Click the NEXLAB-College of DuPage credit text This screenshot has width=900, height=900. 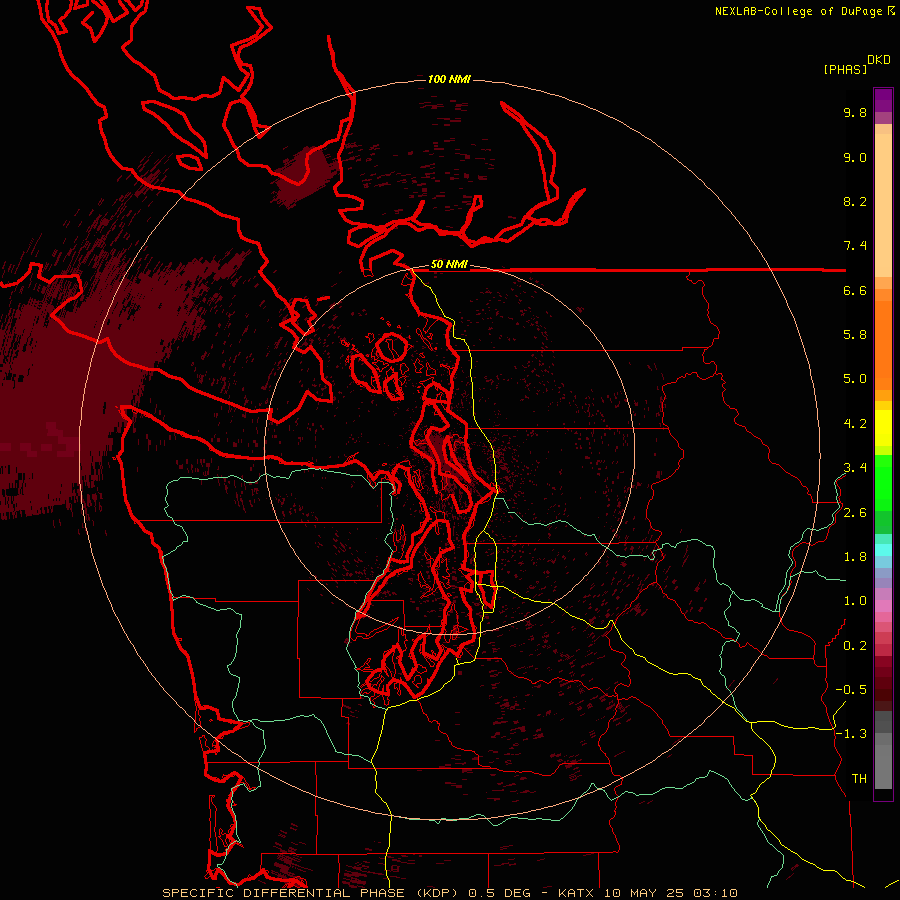[x=804, y=11]
